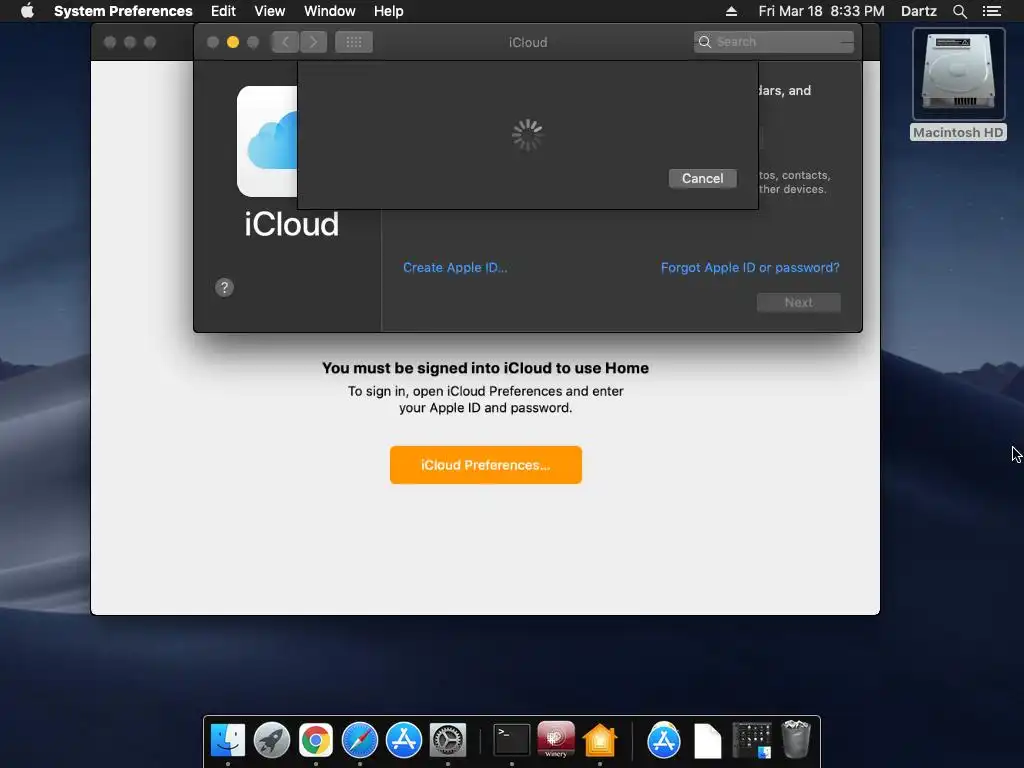Click the Create Apple ID link
This screenshot has height=768, width=1024.
[x=455, y=268]
